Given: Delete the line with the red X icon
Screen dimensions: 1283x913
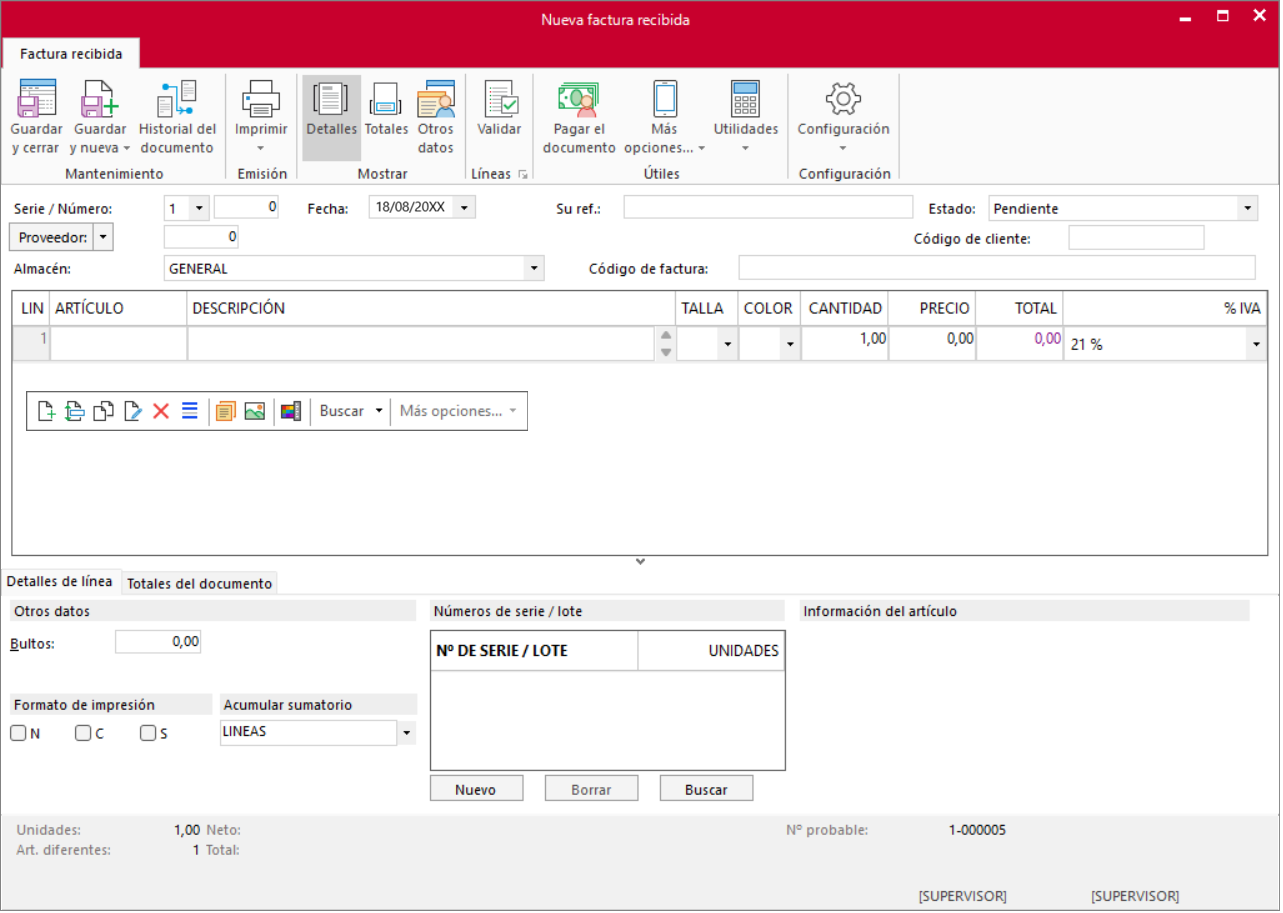Looking at the screenshot, I should tap(161, 411).
